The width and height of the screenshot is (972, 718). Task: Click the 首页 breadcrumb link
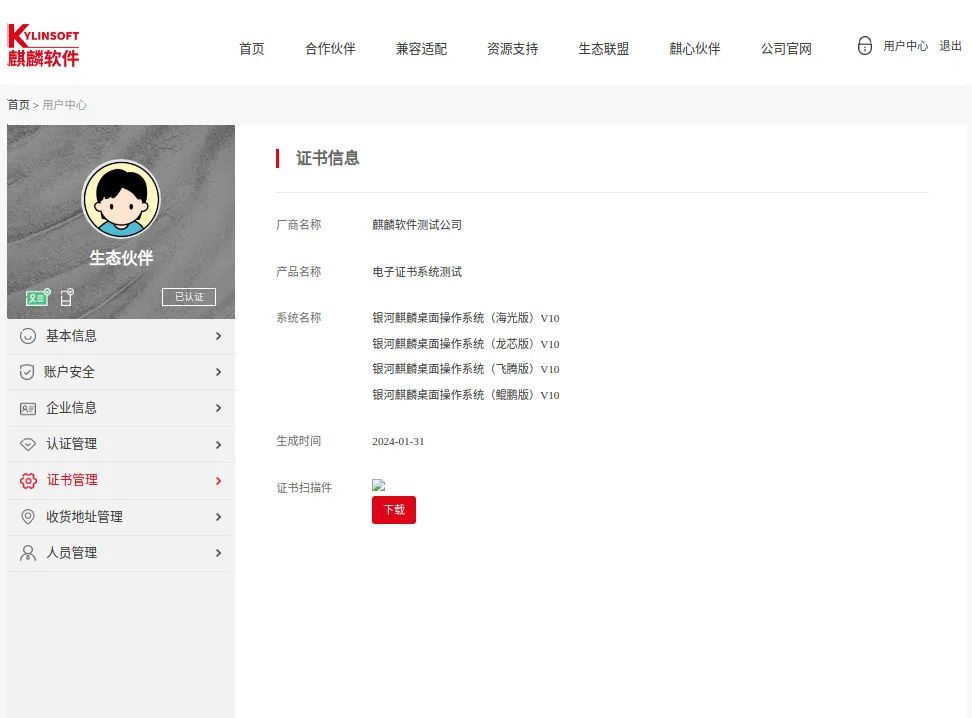click(18, 105)
